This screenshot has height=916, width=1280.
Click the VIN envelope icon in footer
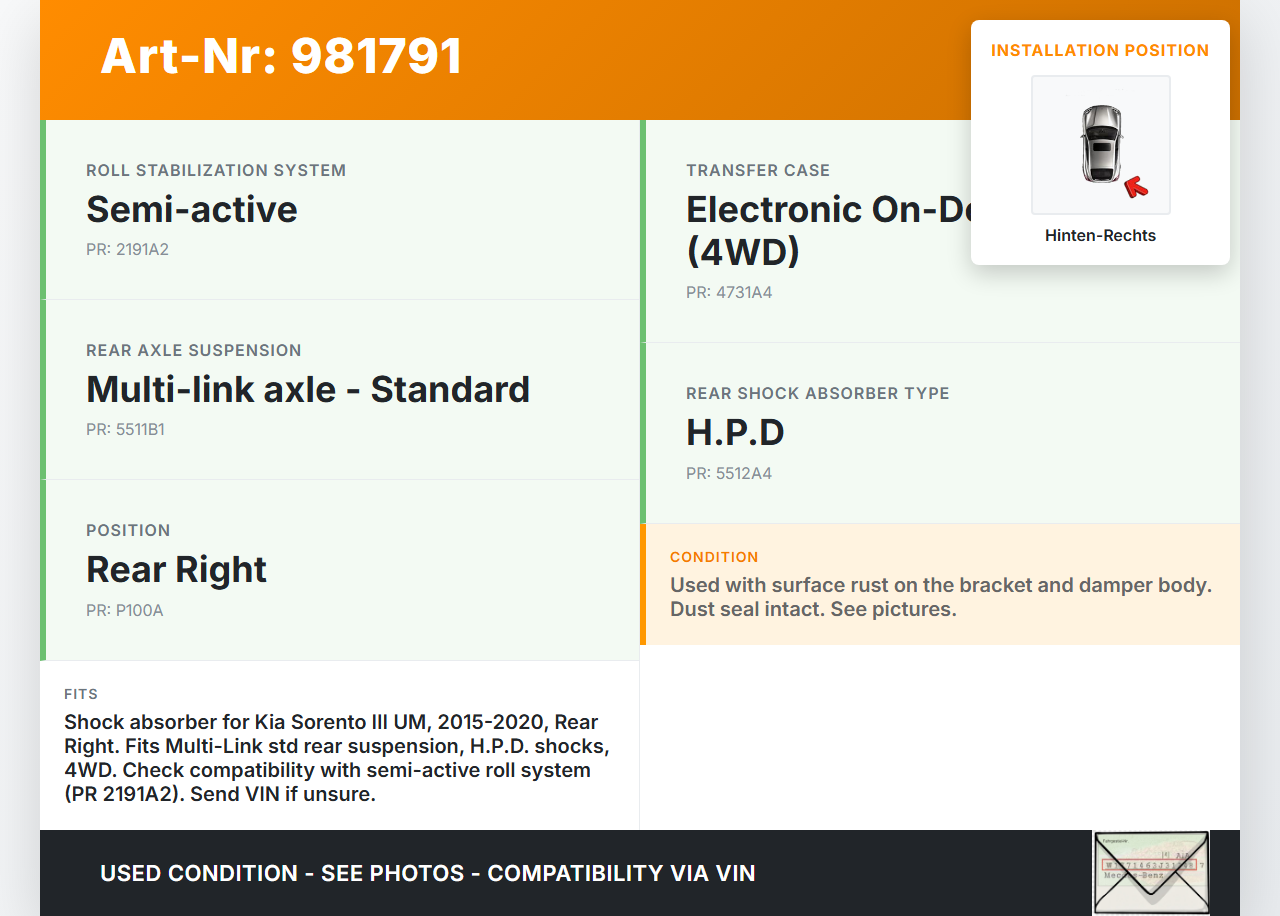pos(1150,873)
